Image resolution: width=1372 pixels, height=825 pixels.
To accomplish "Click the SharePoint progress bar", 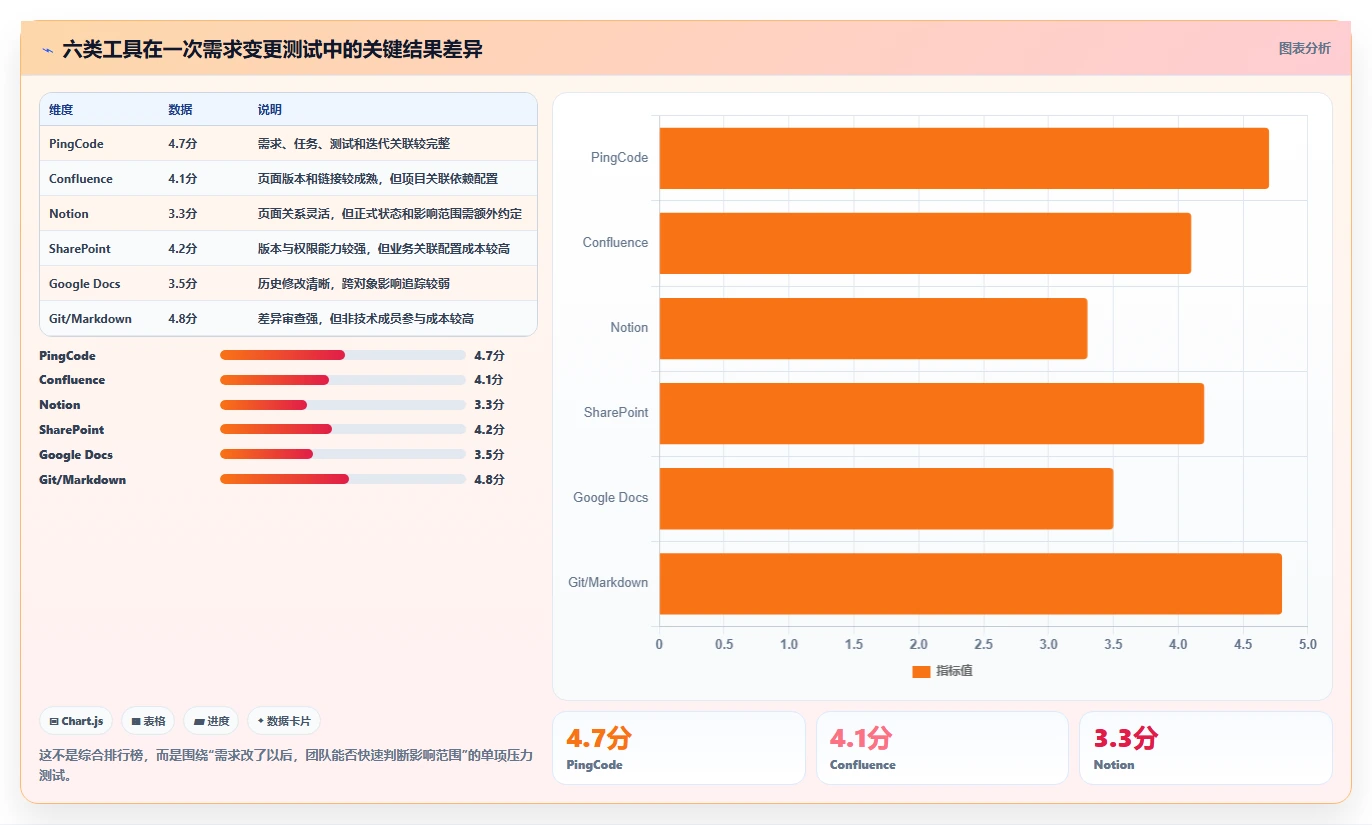I will (343, 430).
